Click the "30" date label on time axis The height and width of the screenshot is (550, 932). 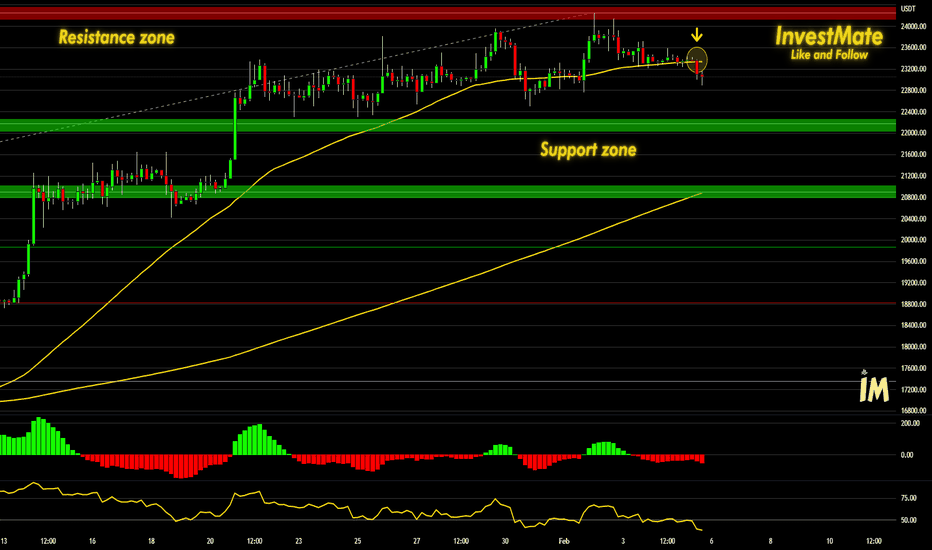pos(505,541)
